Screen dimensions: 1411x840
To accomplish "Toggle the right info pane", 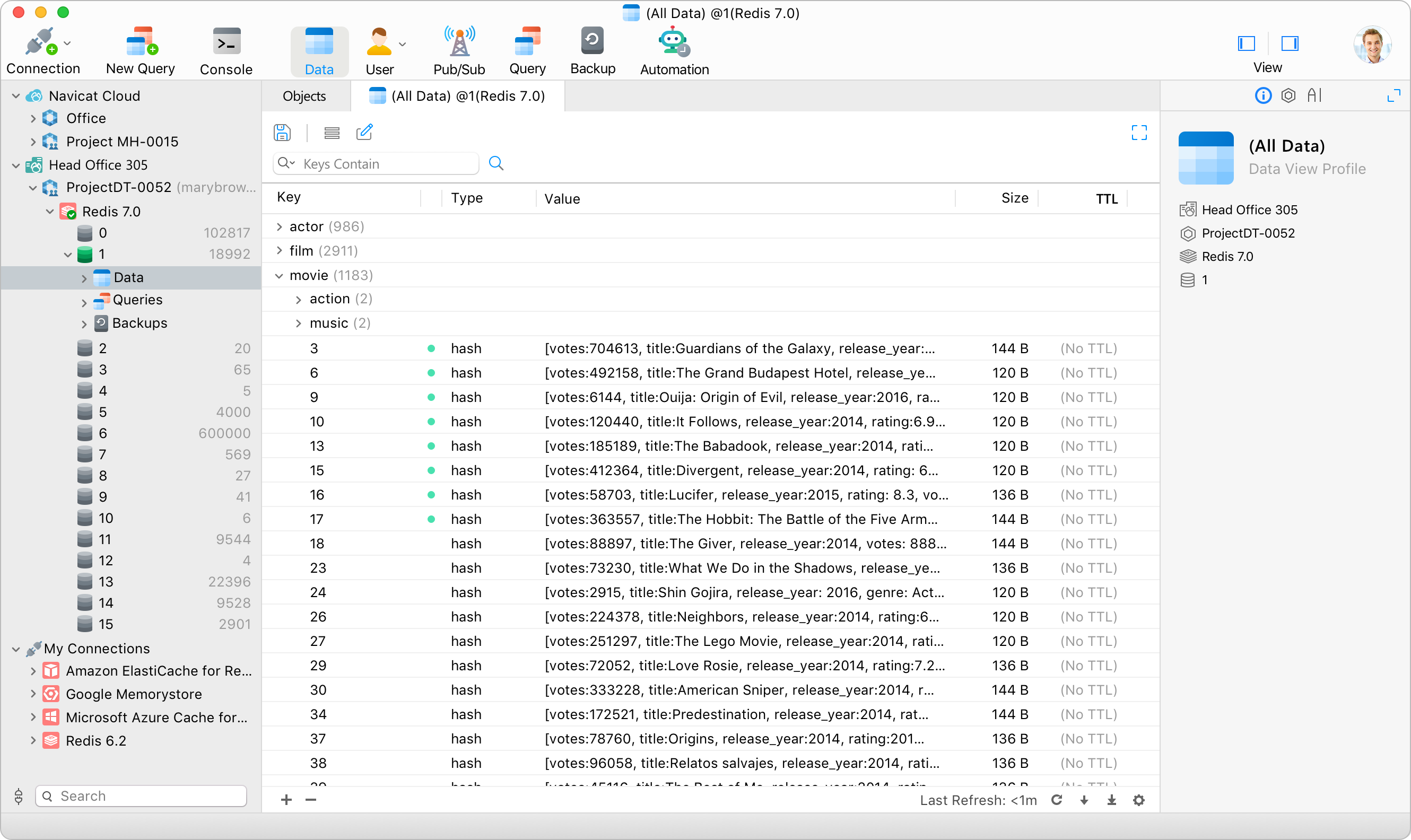I will 1290,43.
